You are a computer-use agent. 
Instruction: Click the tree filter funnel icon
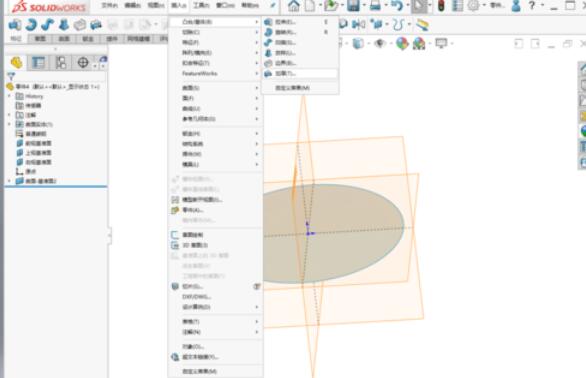tap(11, 77)
